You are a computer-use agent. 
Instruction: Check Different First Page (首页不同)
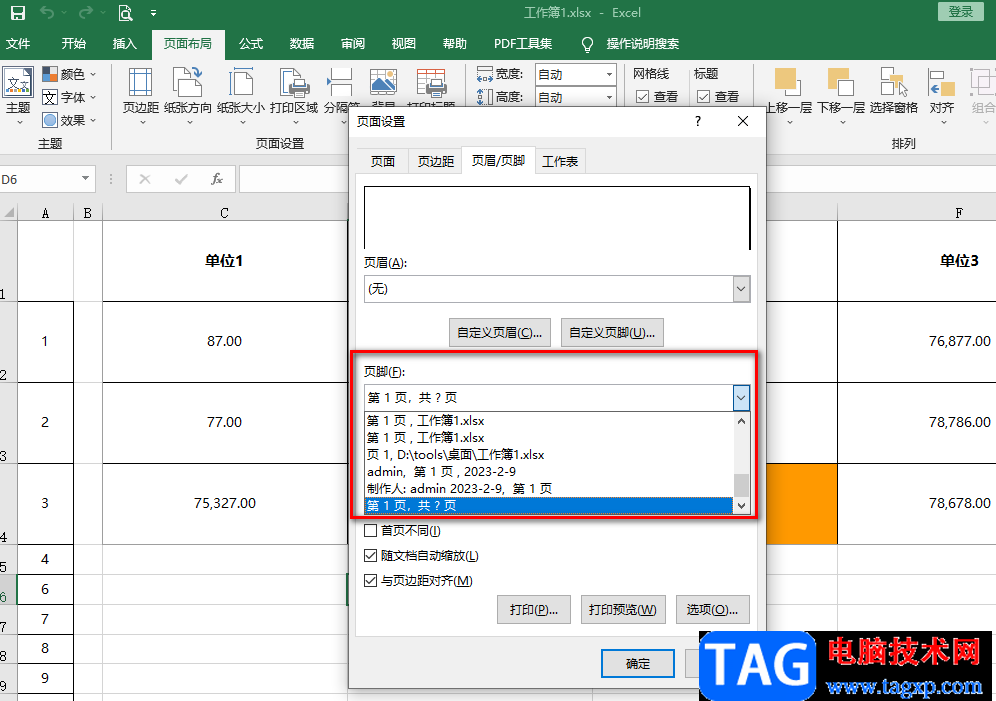[x=370, y=530]
